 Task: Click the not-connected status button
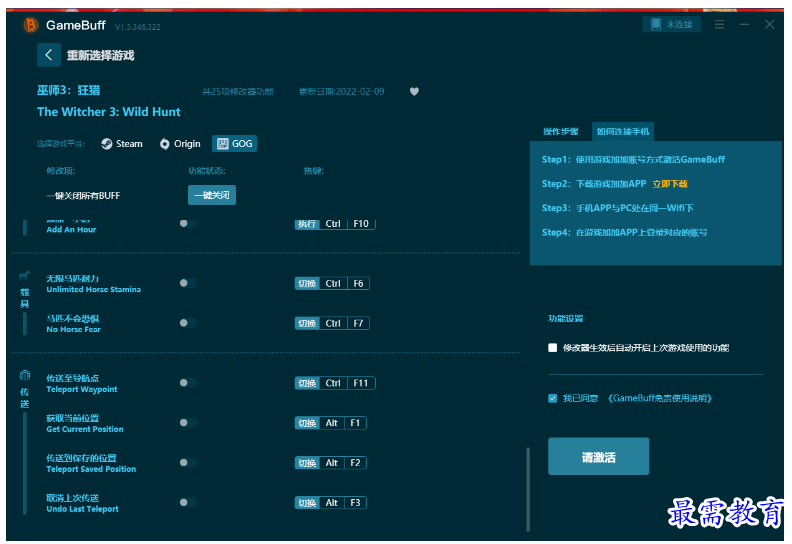[671, 24]
